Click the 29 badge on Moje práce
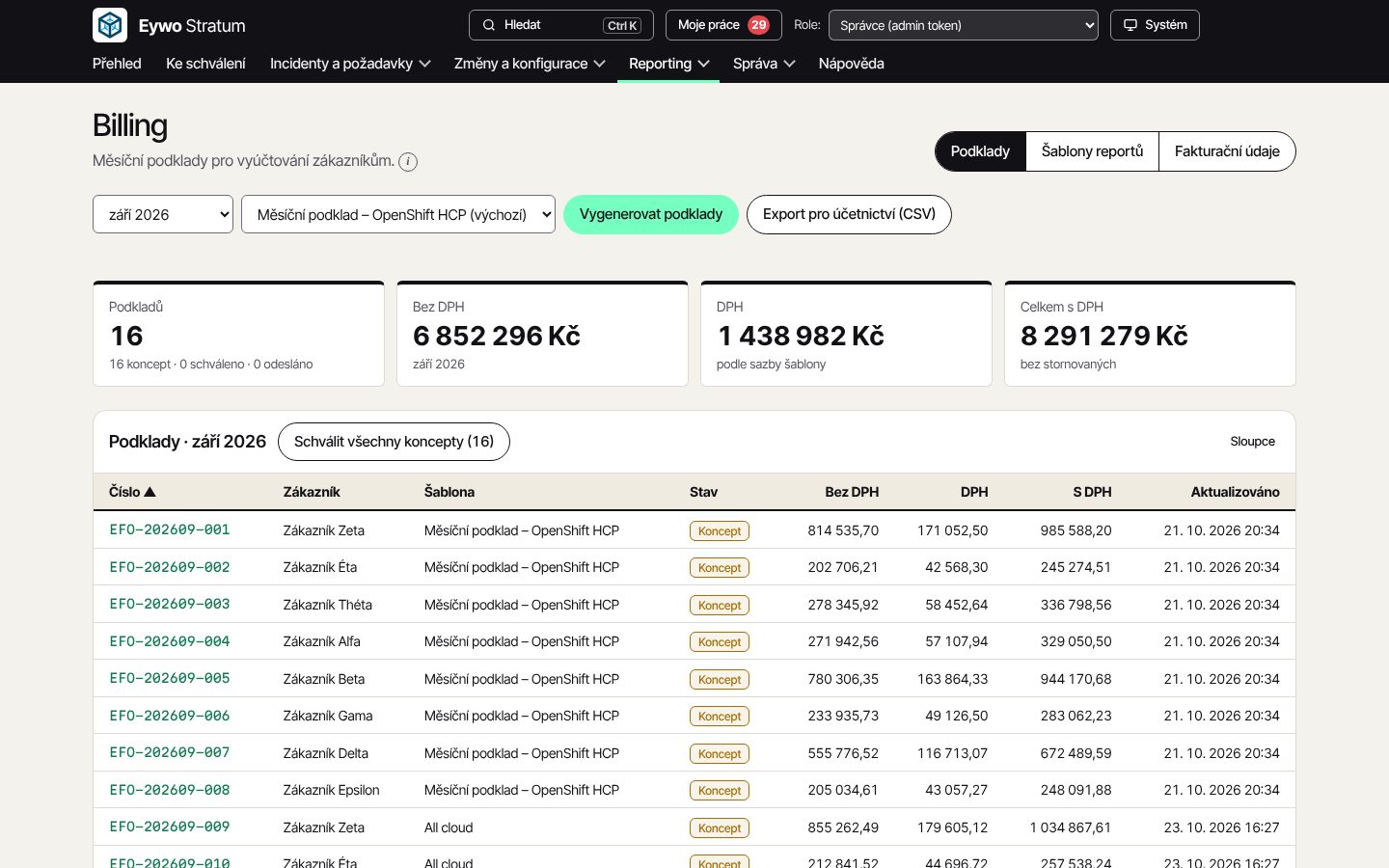 (758, 25)
